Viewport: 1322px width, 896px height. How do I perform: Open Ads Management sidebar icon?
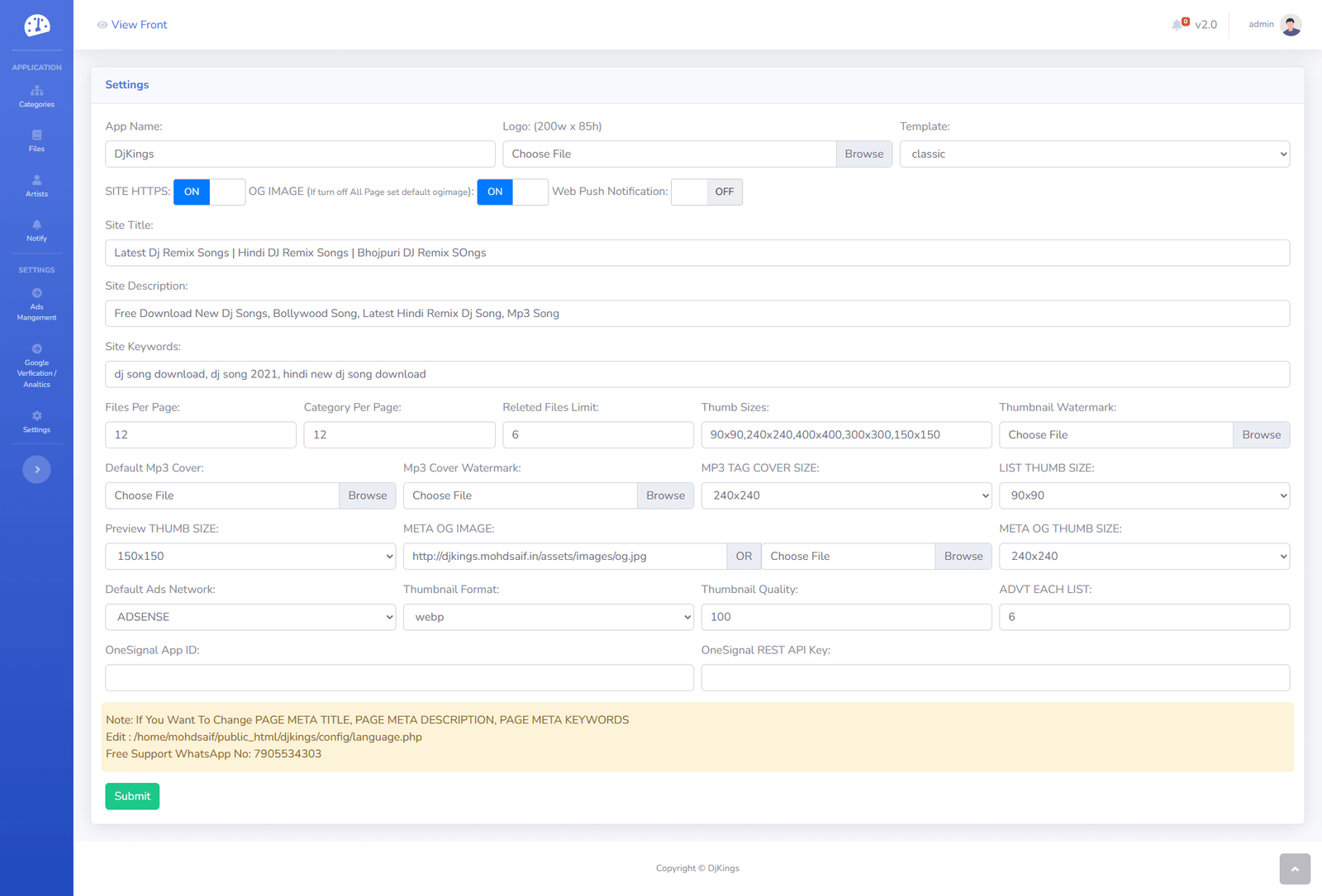coord(36,294)
